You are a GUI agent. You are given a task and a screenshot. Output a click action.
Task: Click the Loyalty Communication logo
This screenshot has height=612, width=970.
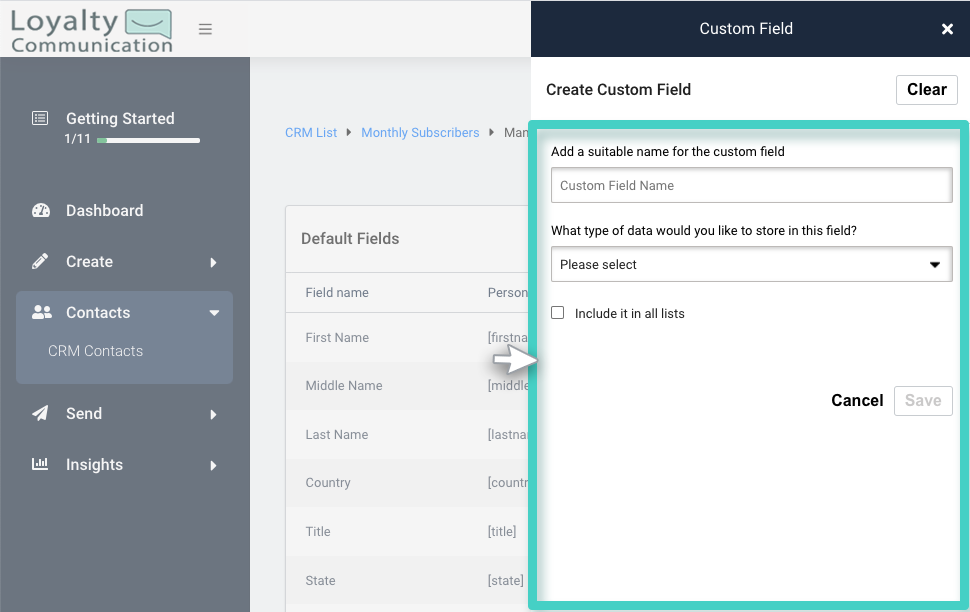click(x=90, y=29)
